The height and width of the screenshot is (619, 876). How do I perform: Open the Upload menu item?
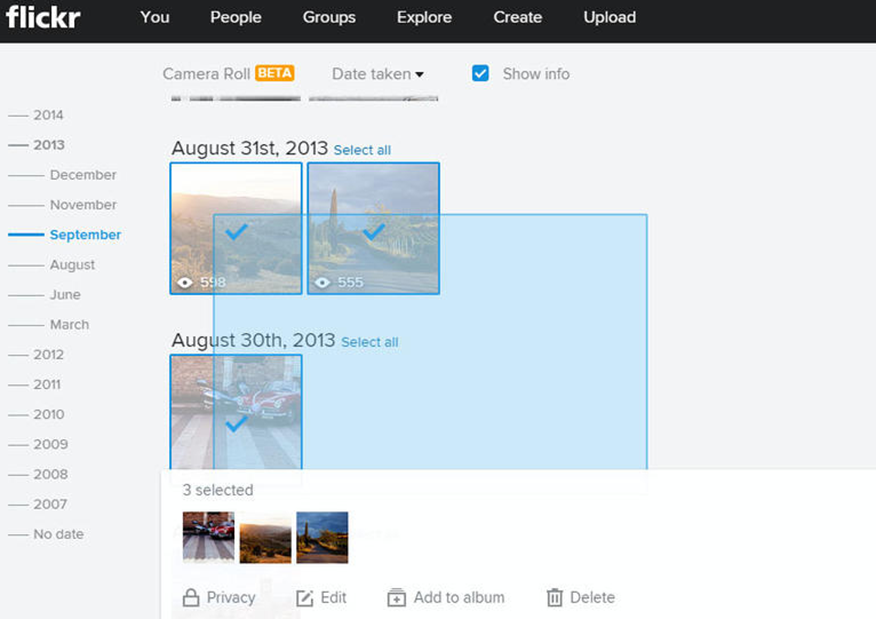[x=610, y=17]
